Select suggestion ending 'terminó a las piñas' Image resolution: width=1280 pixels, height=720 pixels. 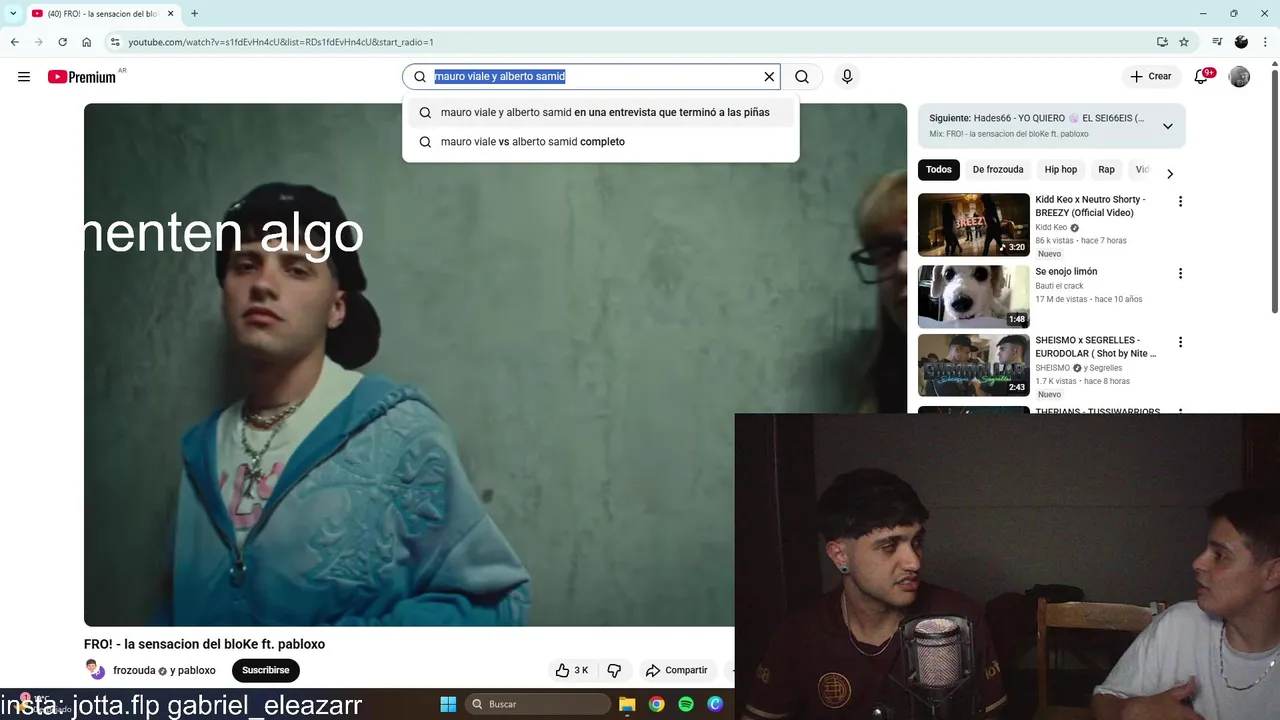coord(600,113)
